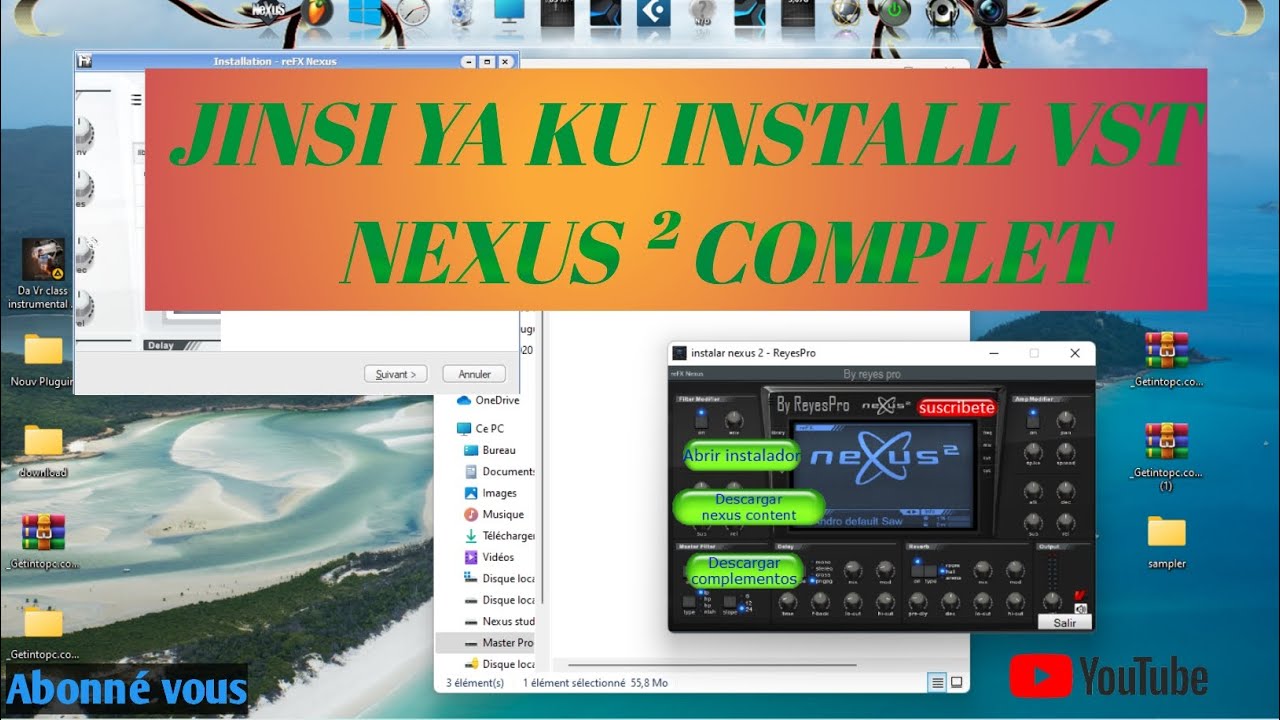Viewport: 1280px width, 720px height.
Task: Click the Delay time knob
Action: [x=788, y=600]
